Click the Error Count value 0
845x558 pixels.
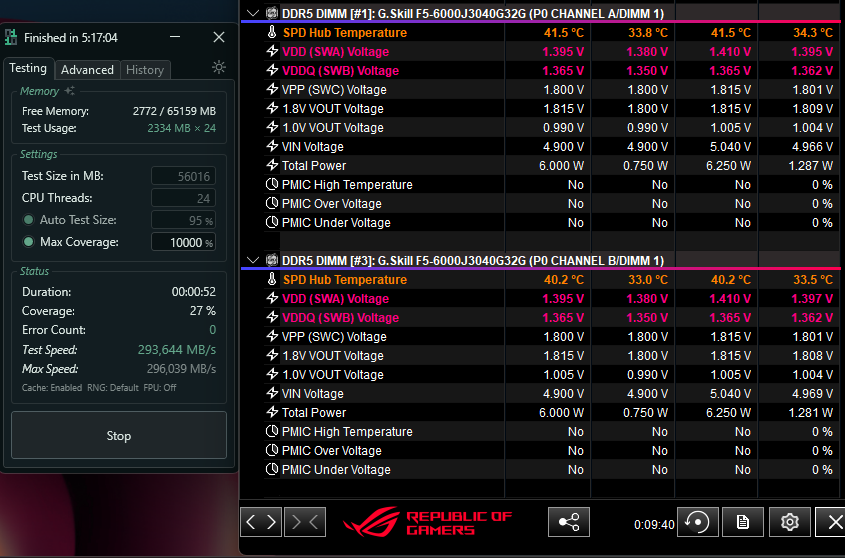[212, 329]
